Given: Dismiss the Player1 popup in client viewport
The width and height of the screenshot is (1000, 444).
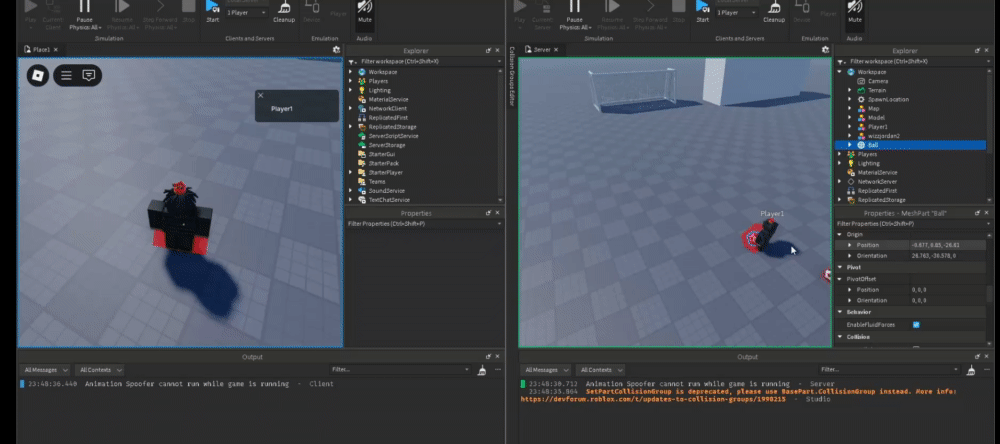Looking at the screenshot, I should click(x=261, y=95).
